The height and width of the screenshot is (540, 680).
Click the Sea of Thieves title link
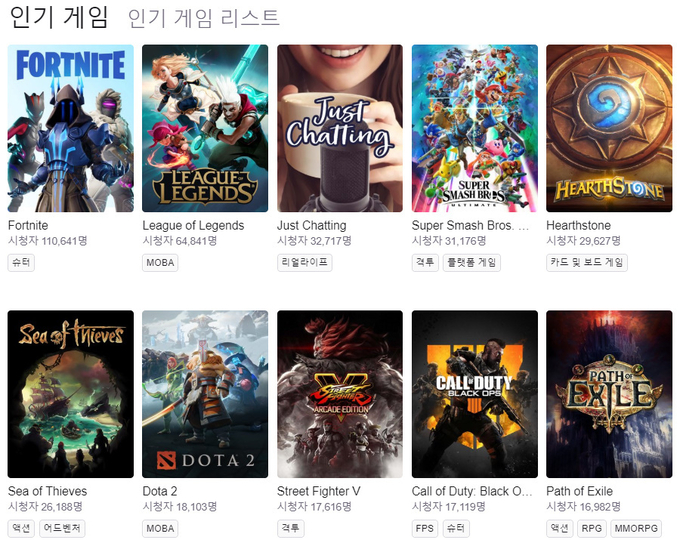[48, 491]
